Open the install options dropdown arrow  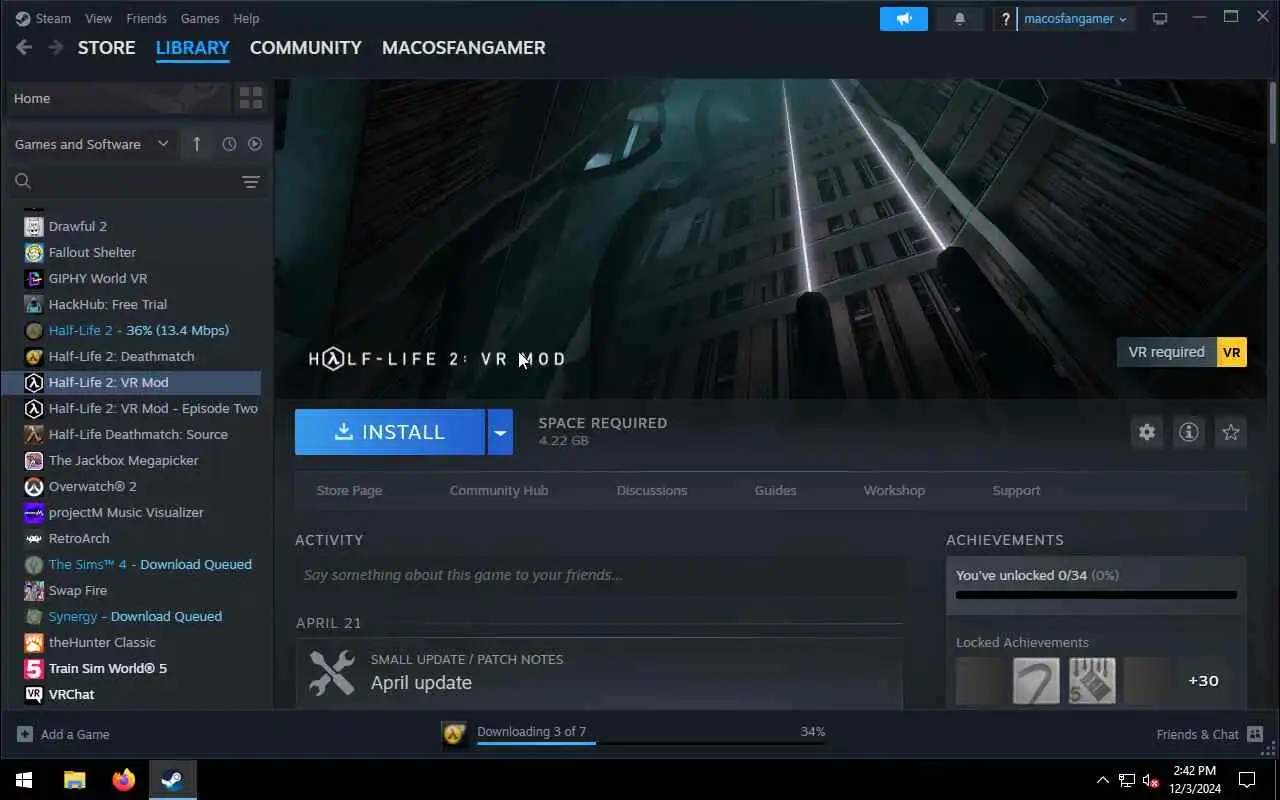point(500,432)
